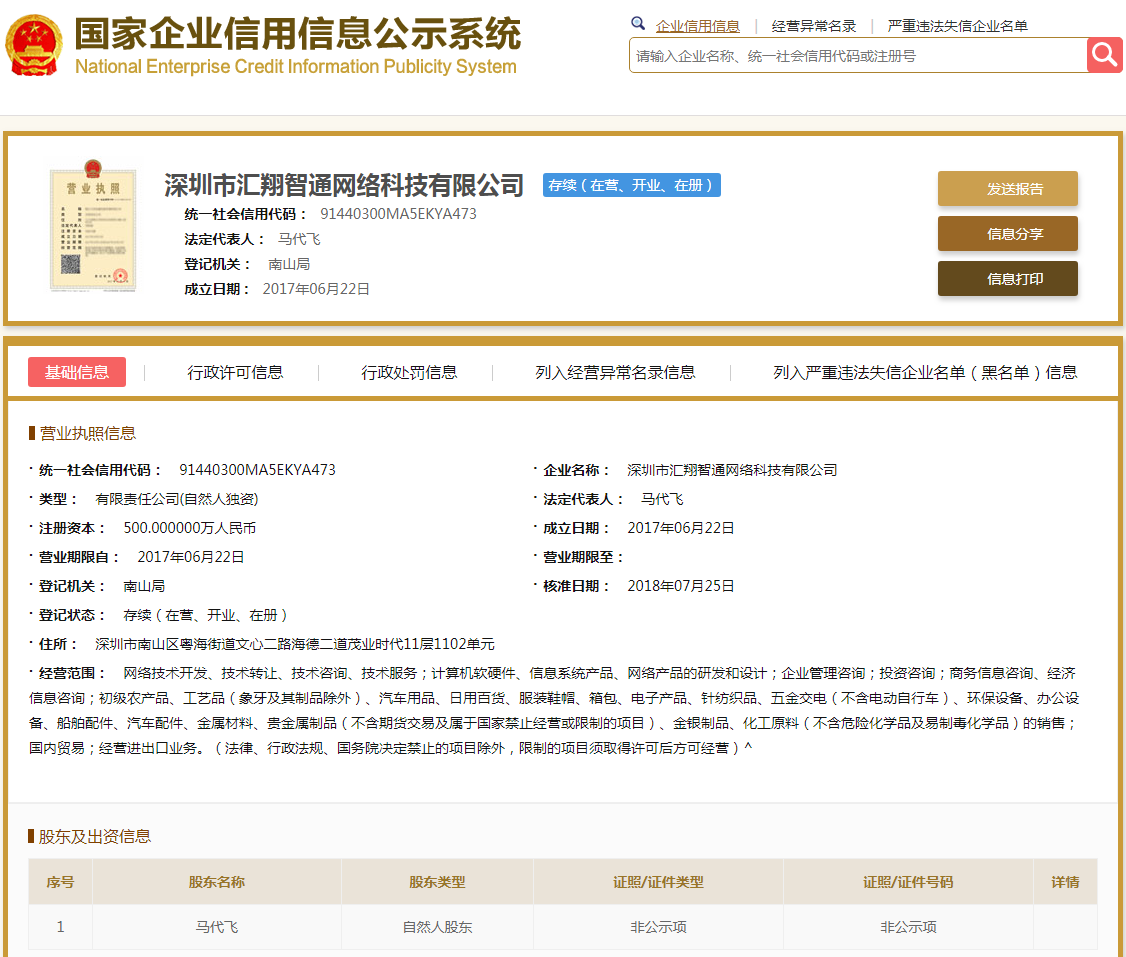Switch to the 列入经营异常名录信息 tab
The height and width of the screenshot is (957, 1126).
tap(615, 372)
